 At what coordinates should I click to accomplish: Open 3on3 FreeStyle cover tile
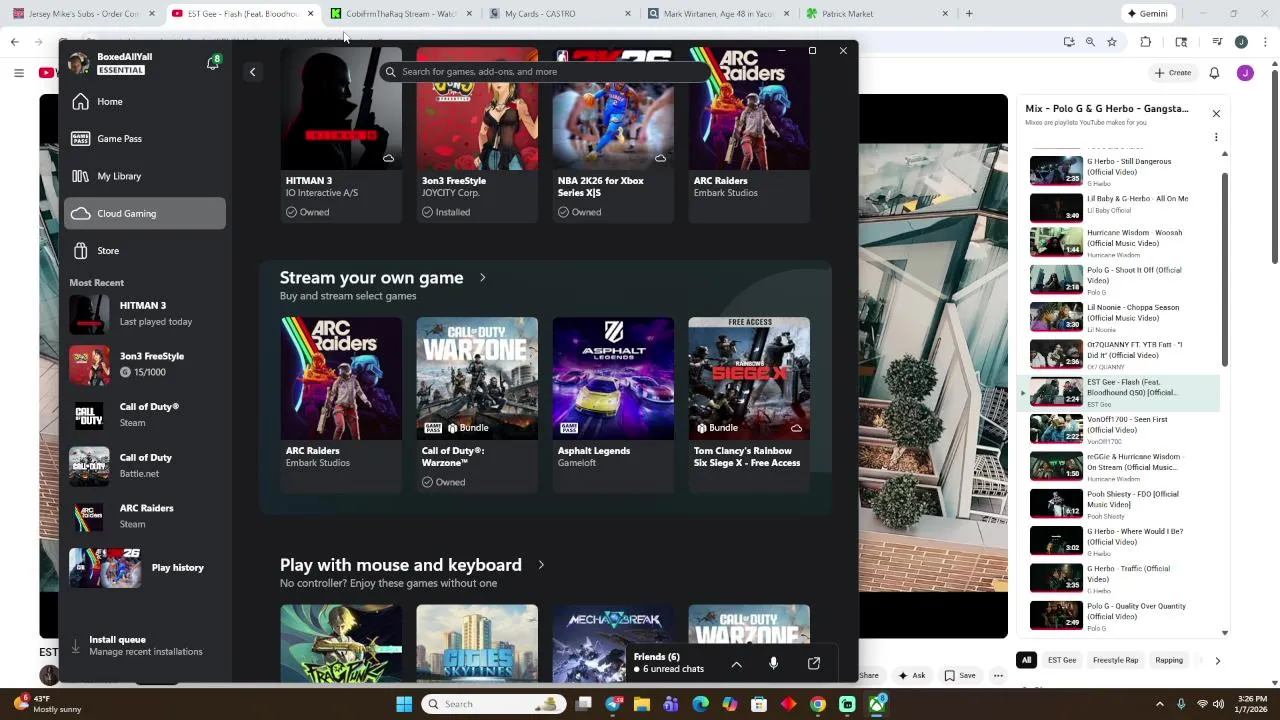point(477,135)
